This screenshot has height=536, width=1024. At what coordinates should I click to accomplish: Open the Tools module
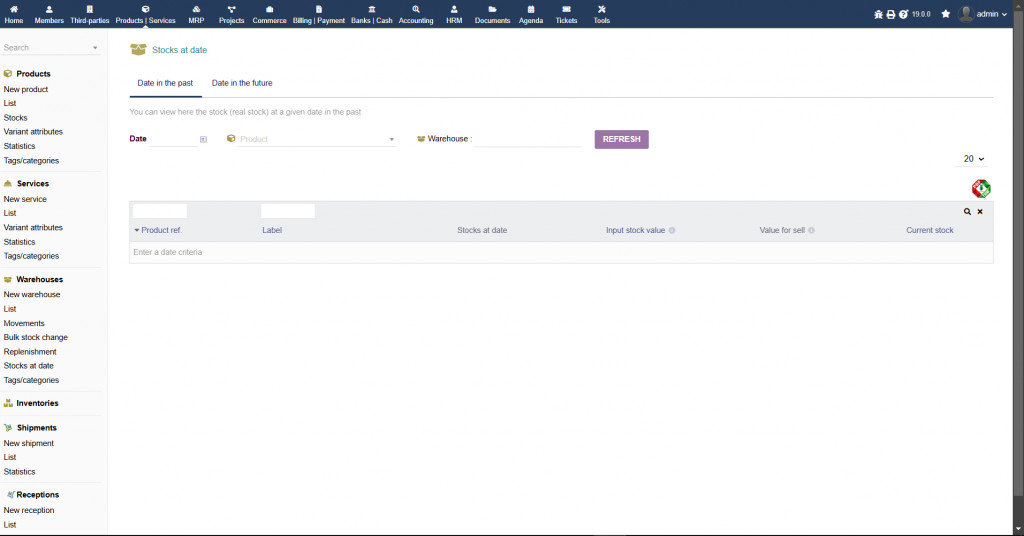point(601,14)
